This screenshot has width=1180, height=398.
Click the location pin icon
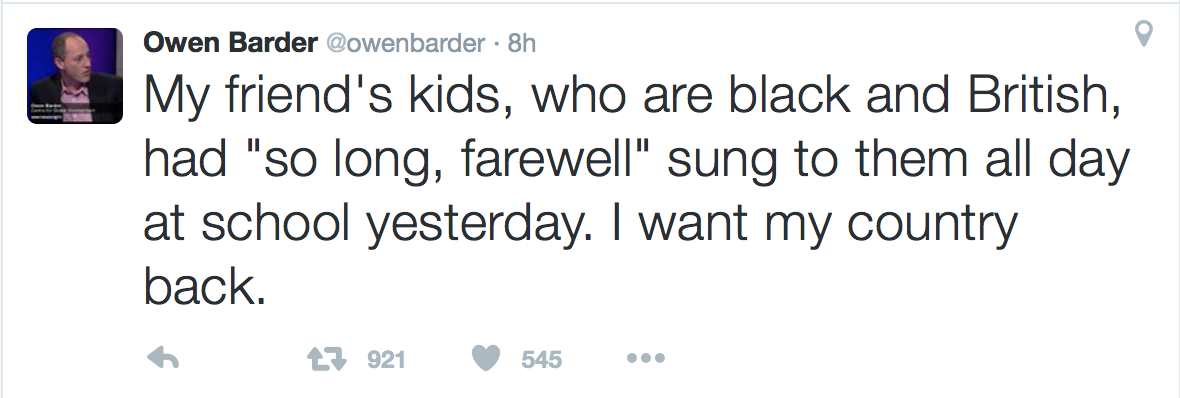pyautogui.click(x=1143, y=34)
